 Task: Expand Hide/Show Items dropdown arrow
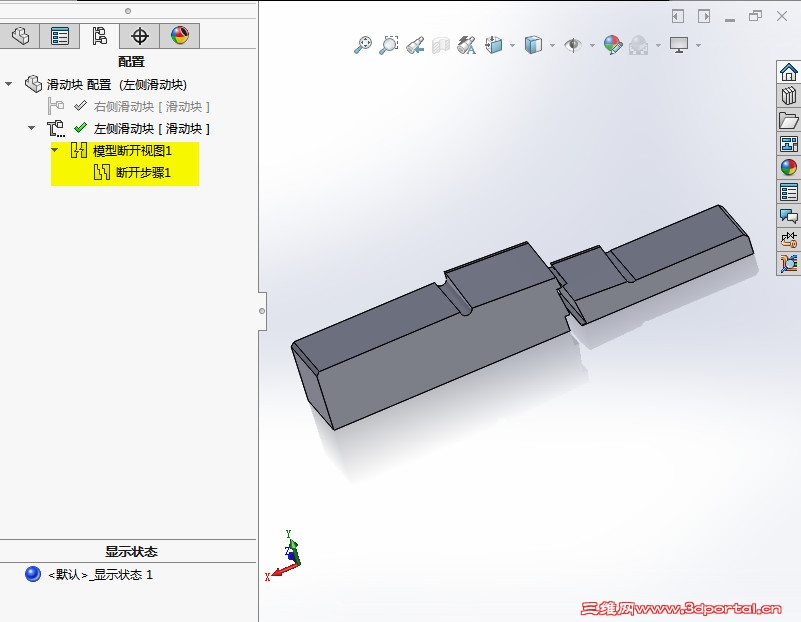coord(592,45)
